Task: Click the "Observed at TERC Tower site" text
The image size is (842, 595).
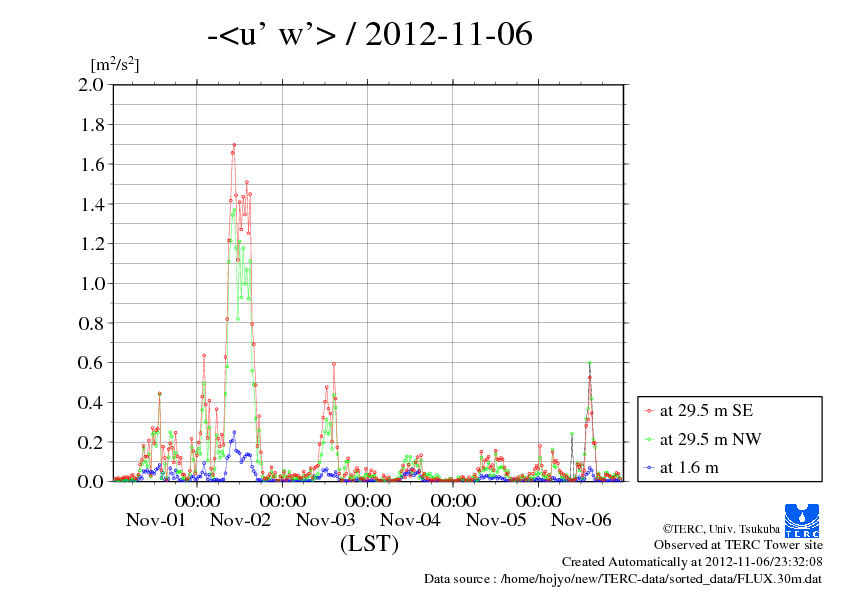Action: click(x=738, y=545)
